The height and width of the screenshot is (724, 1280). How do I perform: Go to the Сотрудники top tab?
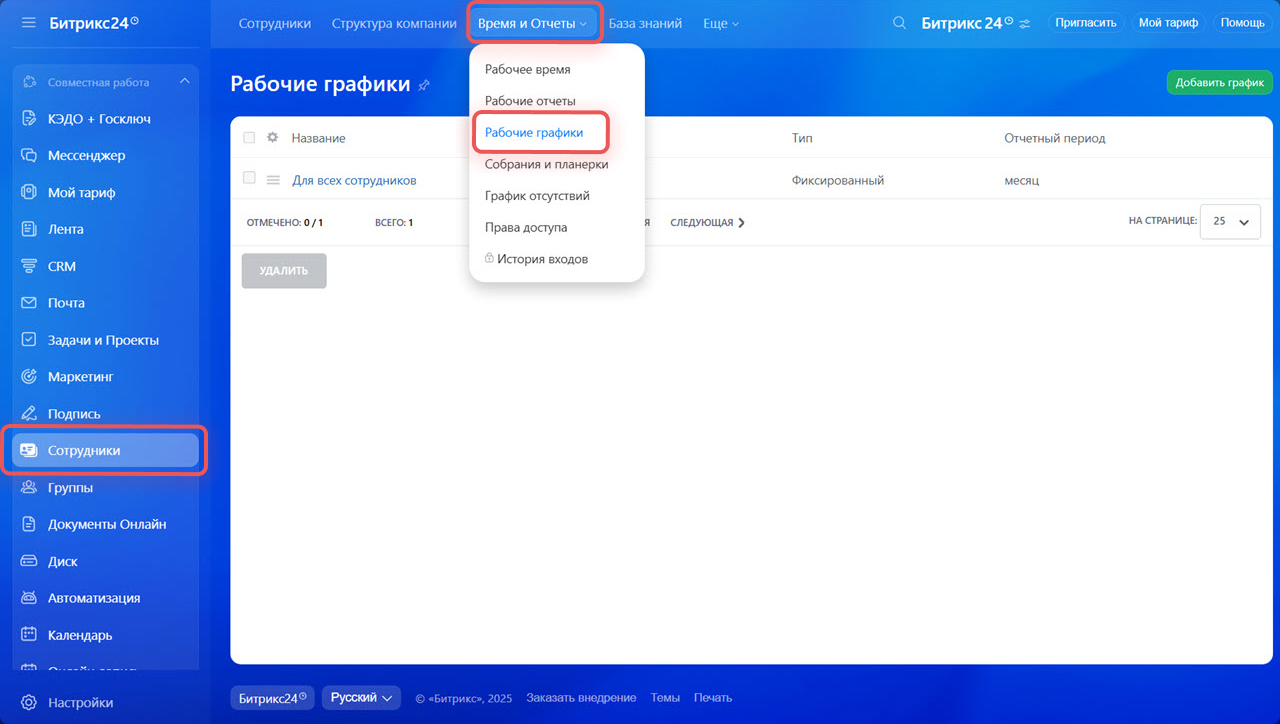coord(275,23)
